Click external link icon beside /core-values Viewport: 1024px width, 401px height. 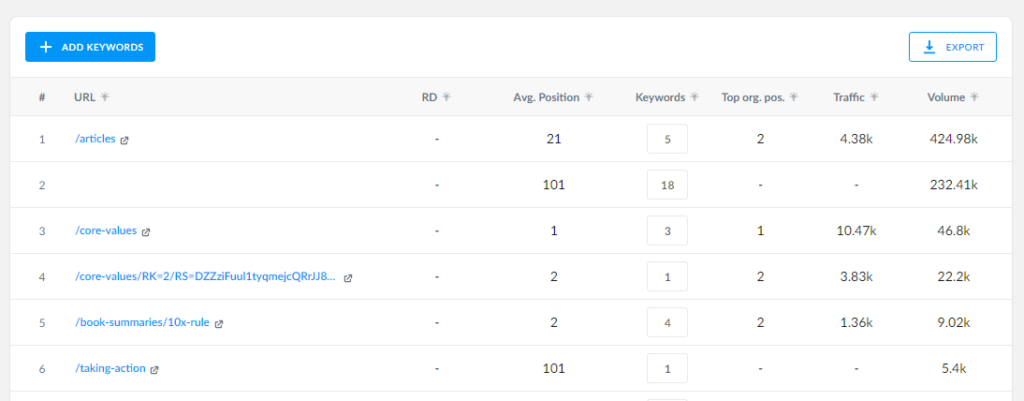(146, 232)
